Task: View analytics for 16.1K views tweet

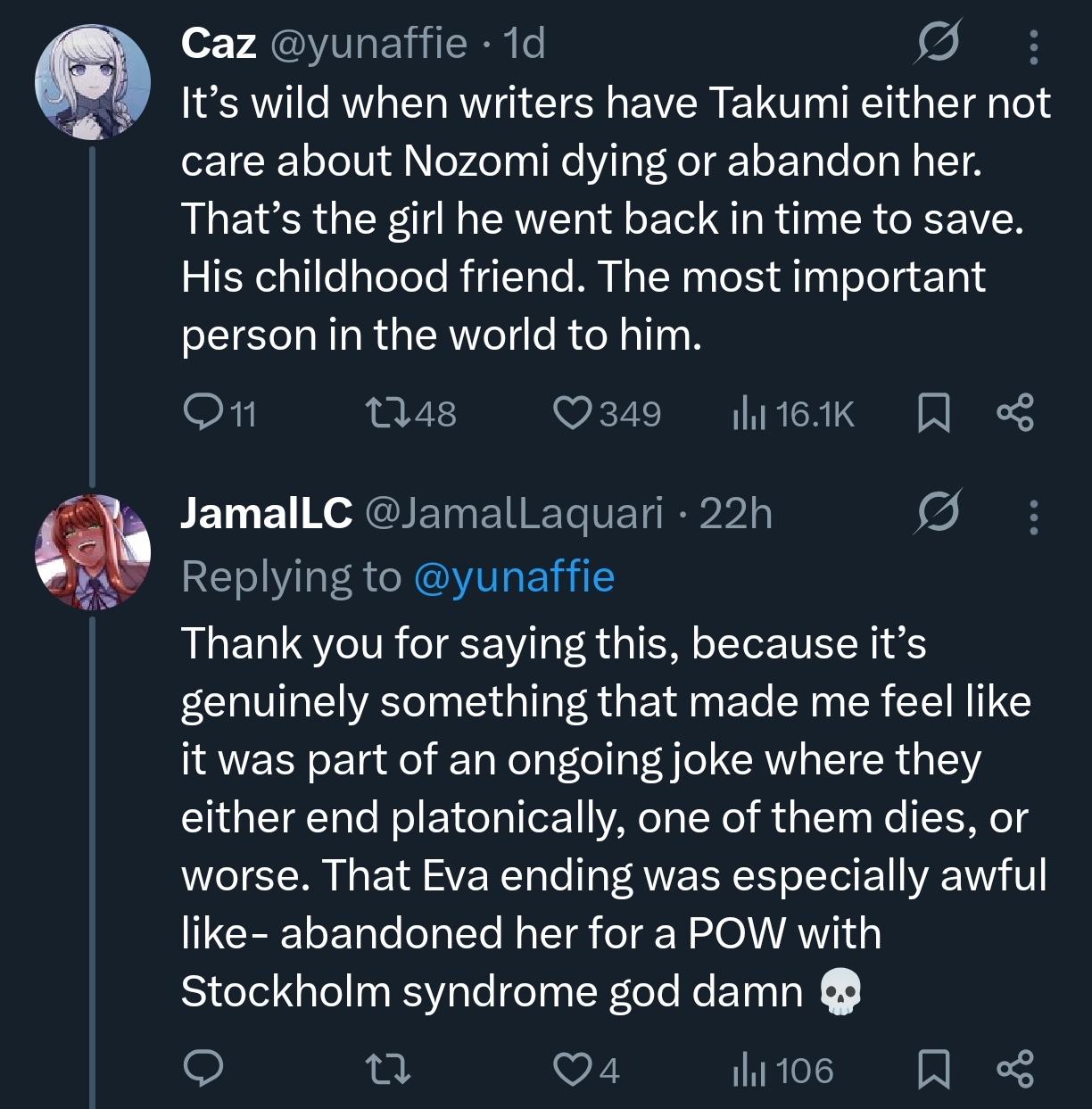Action: pos(792,414)
